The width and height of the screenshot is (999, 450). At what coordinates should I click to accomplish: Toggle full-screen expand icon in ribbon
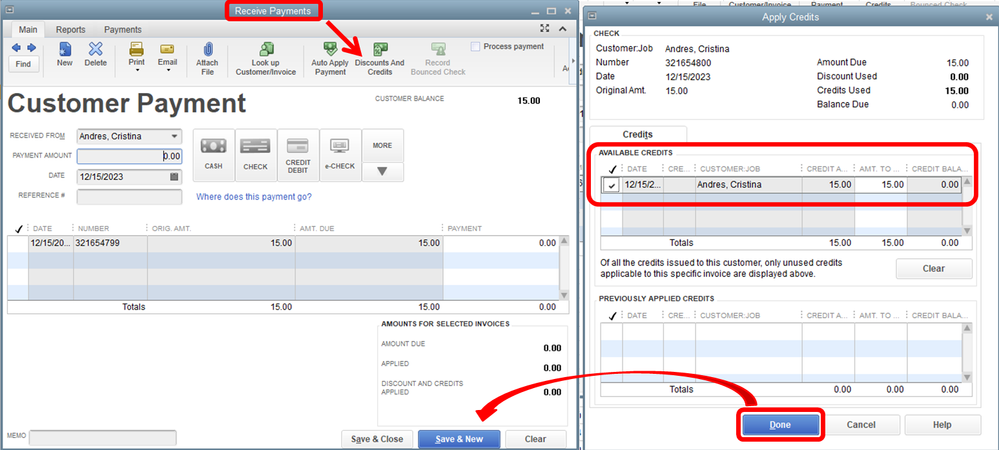click(545, 29)
